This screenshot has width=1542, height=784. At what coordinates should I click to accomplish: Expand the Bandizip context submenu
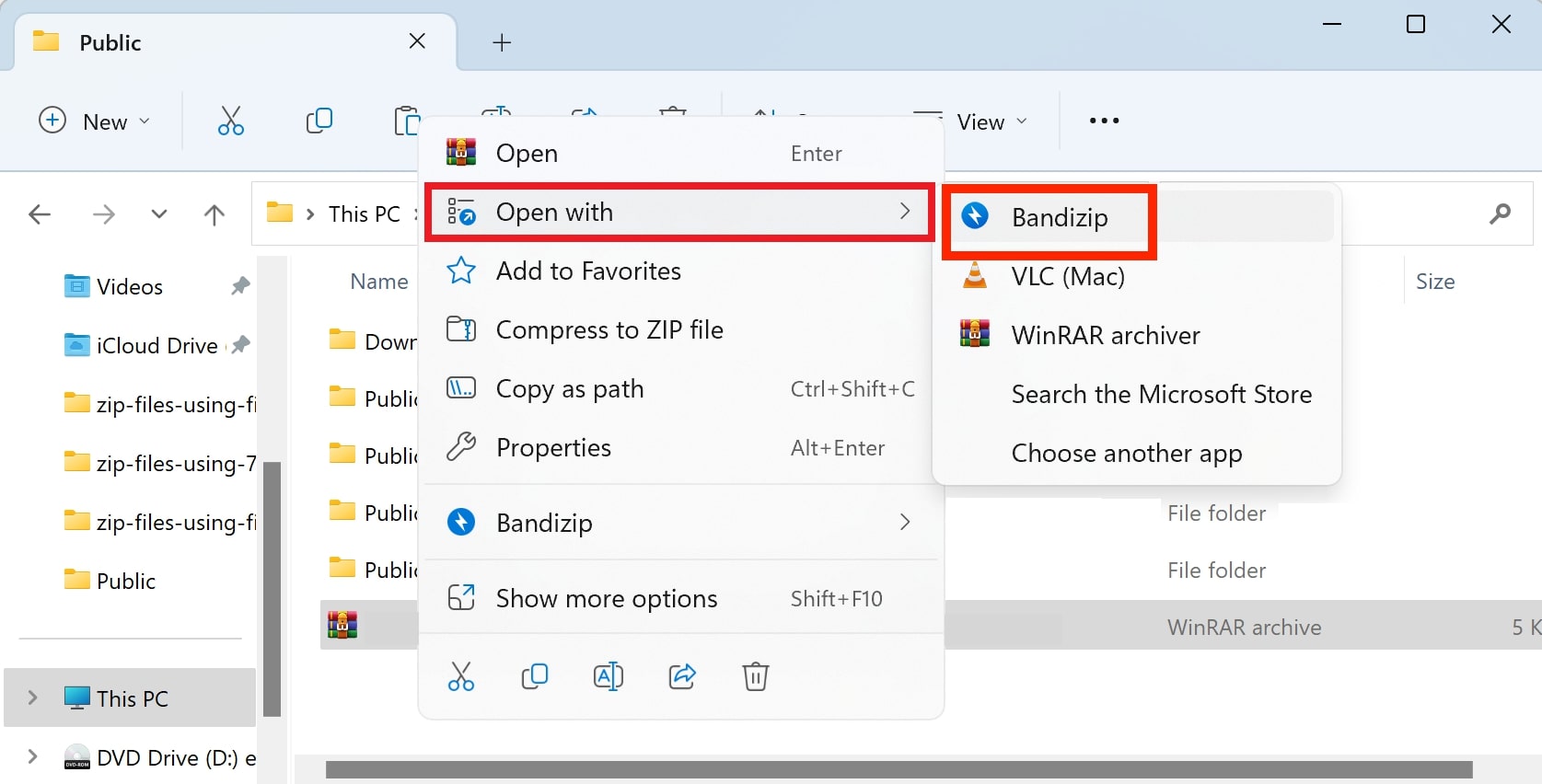click(681, 523)
